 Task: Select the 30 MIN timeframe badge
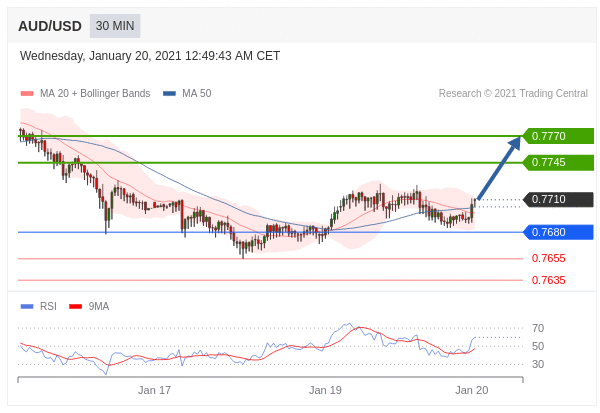pyautogui.click(x=115, y=26)
